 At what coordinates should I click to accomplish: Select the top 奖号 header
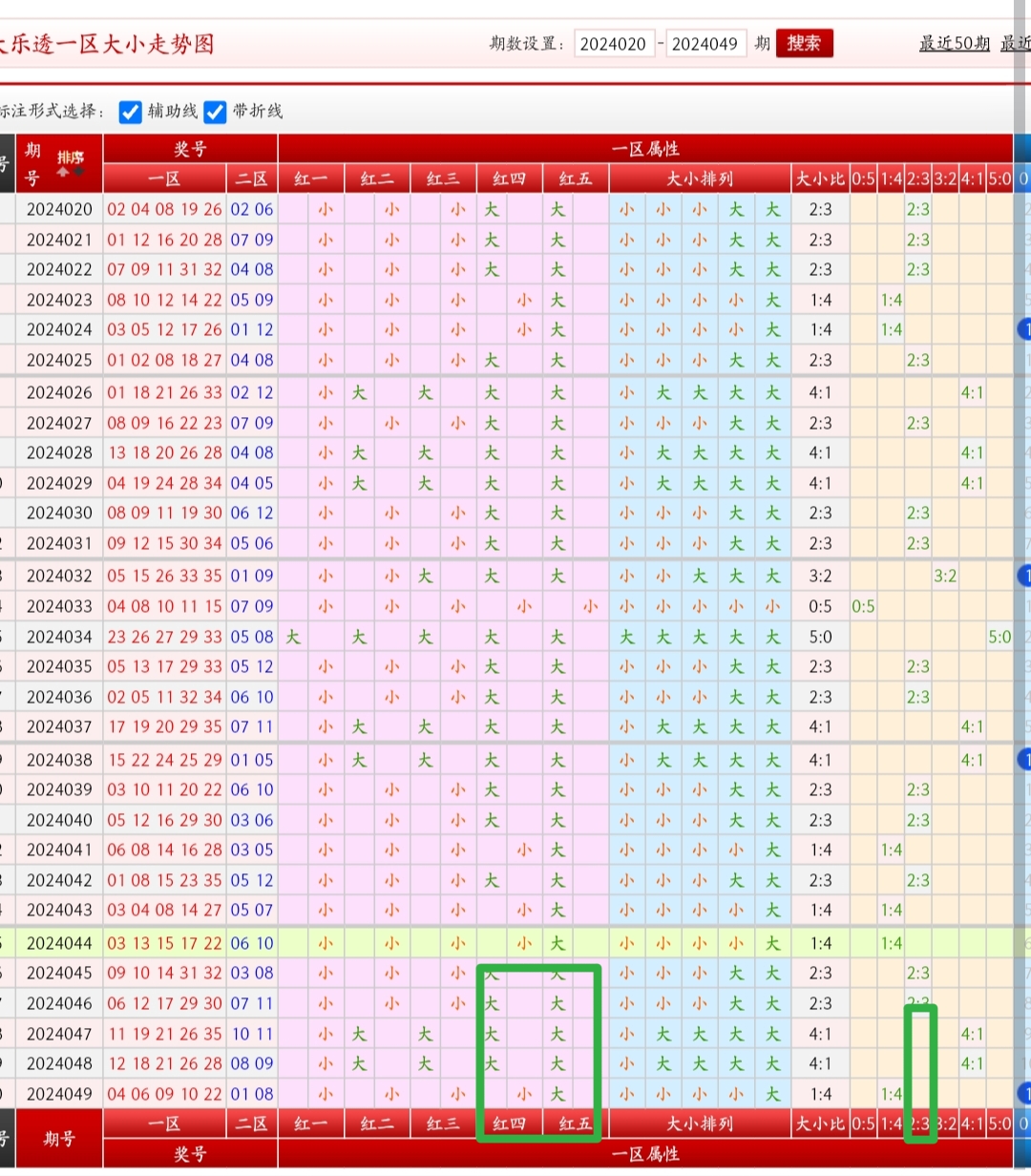pos(190,149)
